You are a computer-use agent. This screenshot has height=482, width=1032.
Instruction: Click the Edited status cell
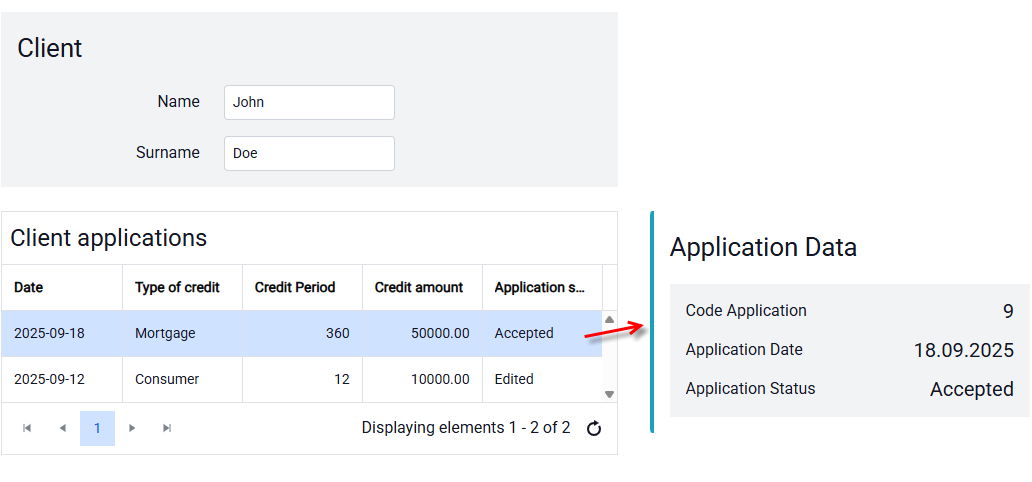tap(542, 379)
